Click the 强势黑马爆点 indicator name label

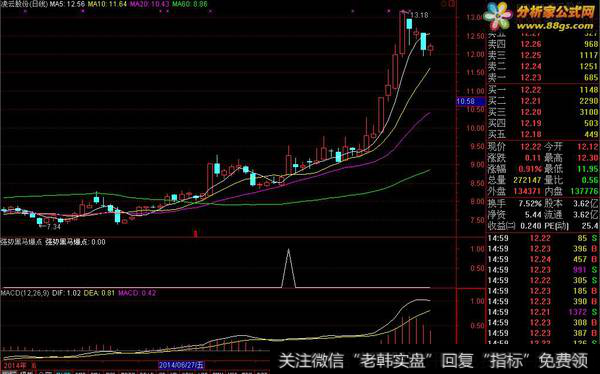[21, 242]
